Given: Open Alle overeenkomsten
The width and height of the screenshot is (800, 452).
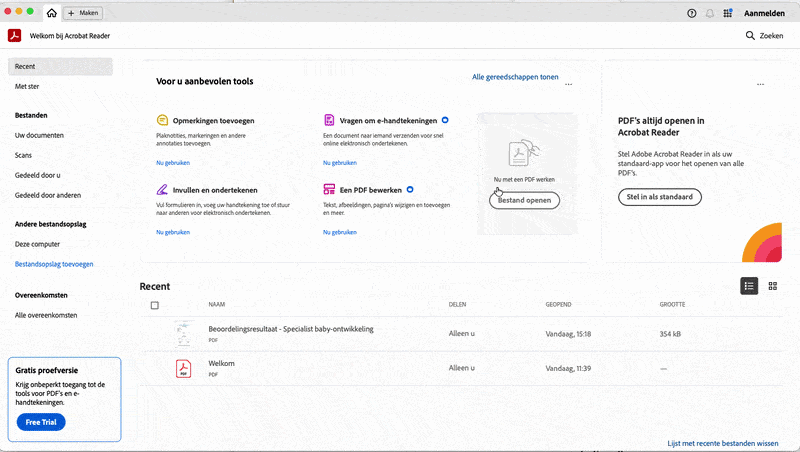Looking at the screenshot, I should (46, 315).
